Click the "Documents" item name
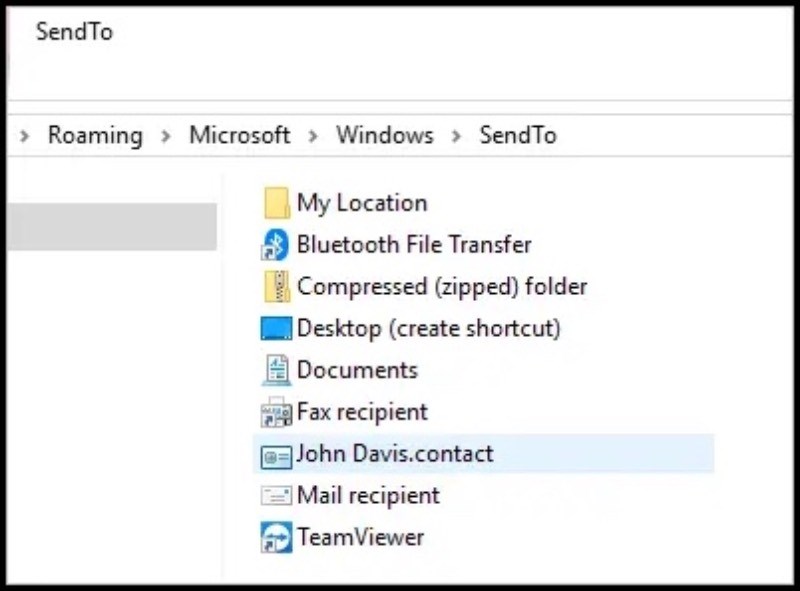The height and width of the screenshot is (591, 800). click(358, 370)
